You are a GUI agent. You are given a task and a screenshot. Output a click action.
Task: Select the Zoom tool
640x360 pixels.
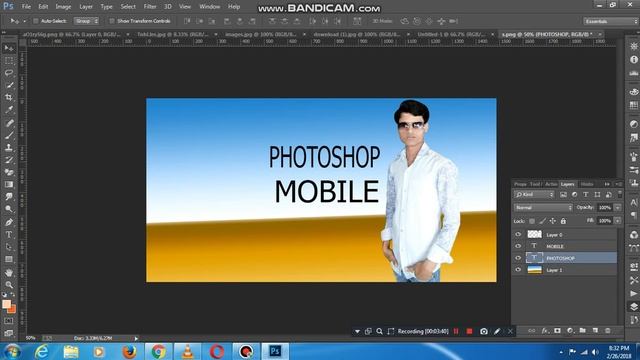pos(9,284)
